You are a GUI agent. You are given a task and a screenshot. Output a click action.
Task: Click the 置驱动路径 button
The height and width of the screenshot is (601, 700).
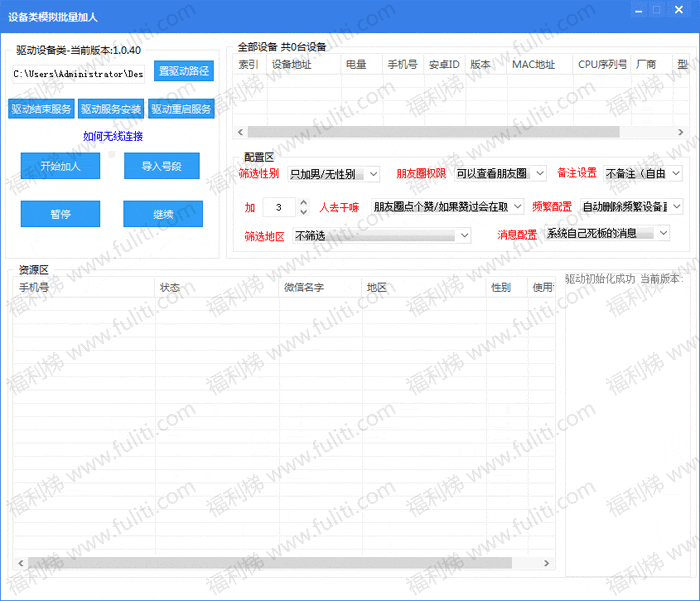pos(185,71)
